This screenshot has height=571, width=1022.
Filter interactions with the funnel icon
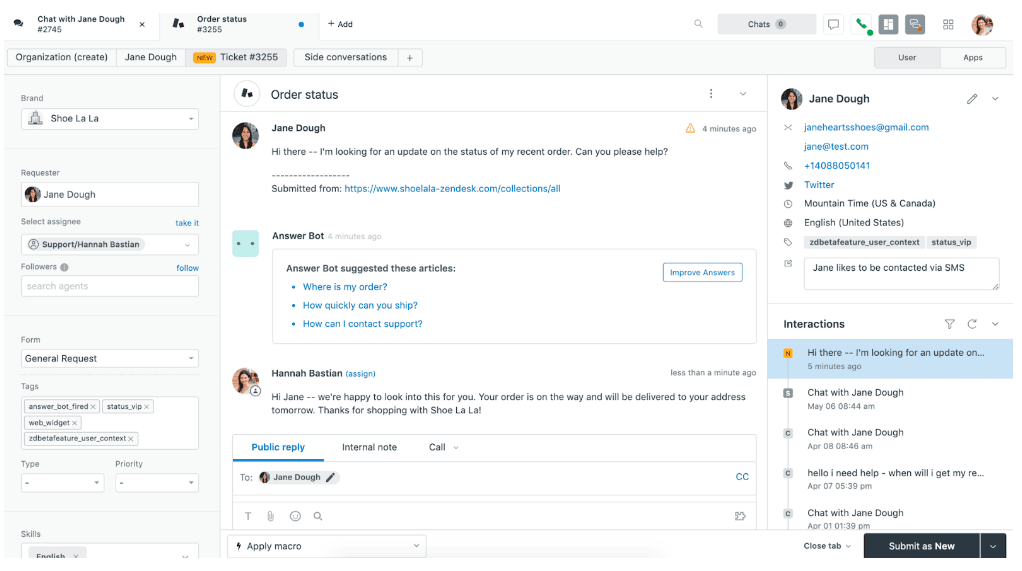point(950,324)
